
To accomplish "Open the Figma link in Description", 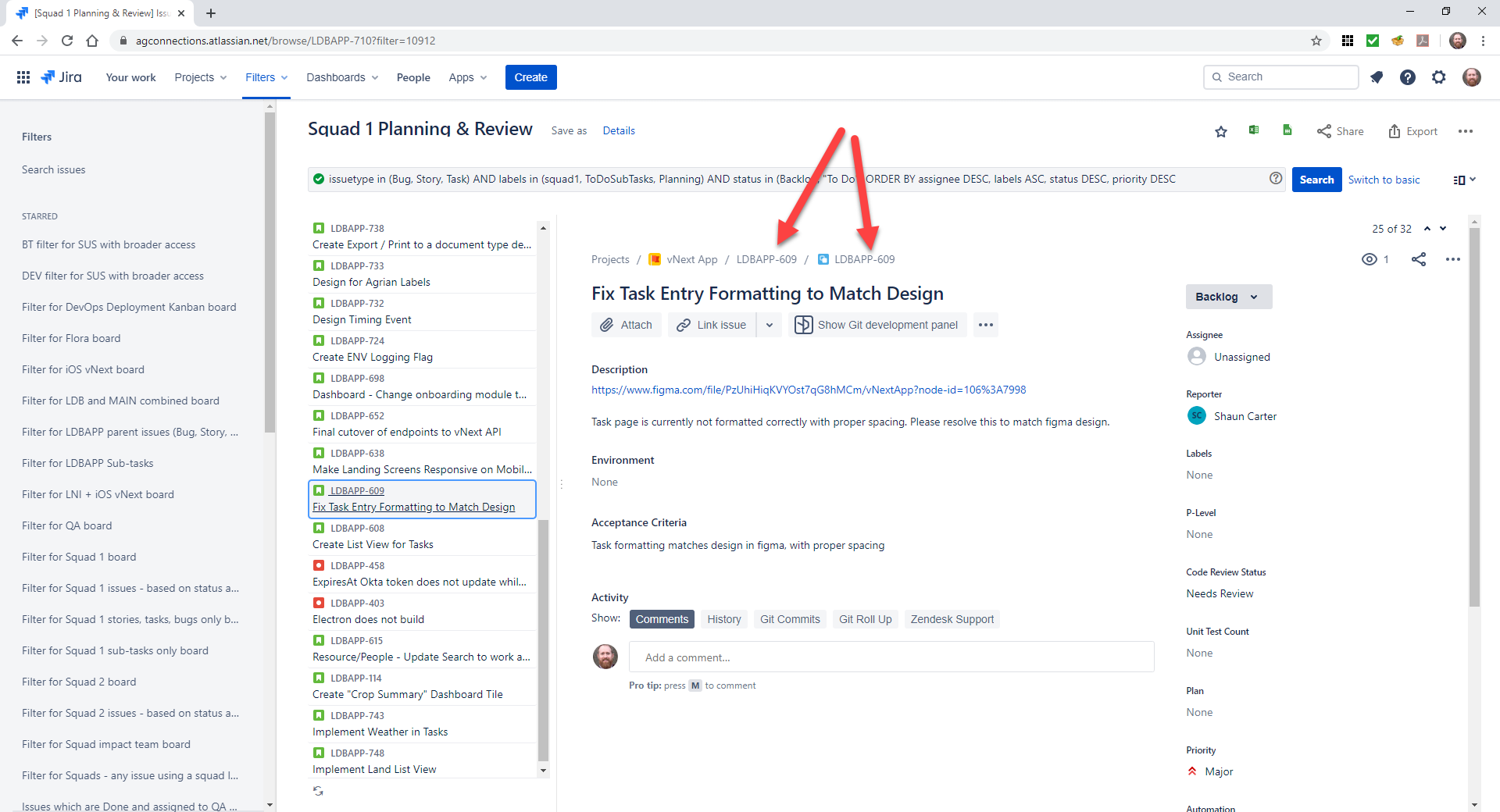I will 809,390.
